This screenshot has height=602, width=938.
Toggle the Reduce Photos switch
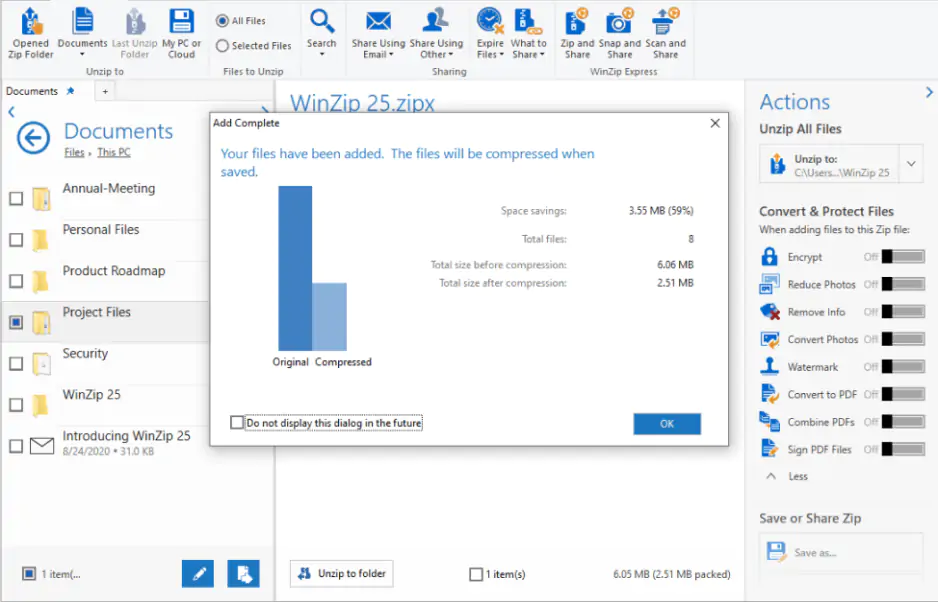point(903,284)
